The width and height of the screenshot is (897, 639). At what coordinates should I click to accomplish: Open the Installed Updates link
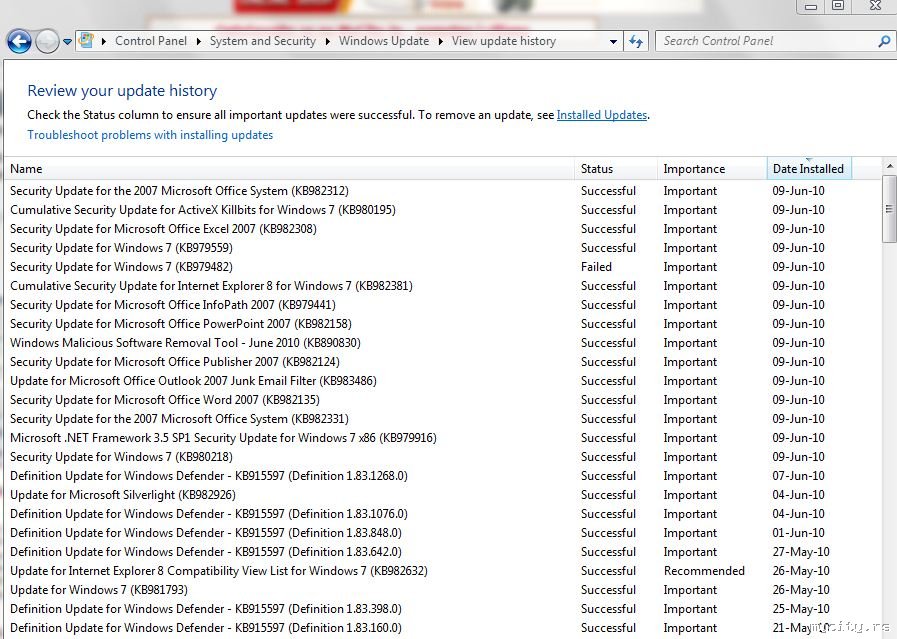(x=602, y=115)
